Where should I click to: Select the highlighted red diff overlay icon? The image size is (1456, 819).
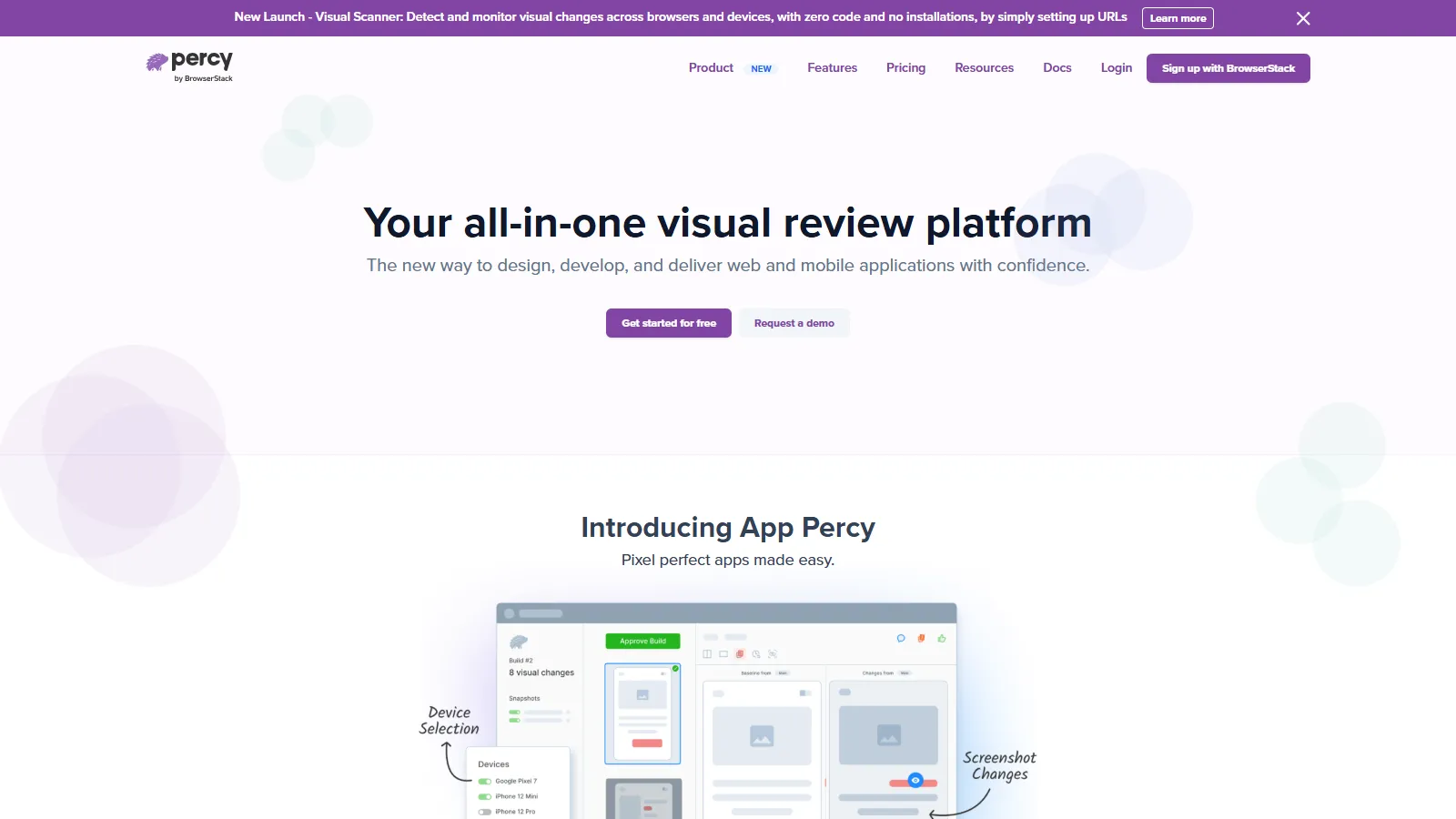740,652
